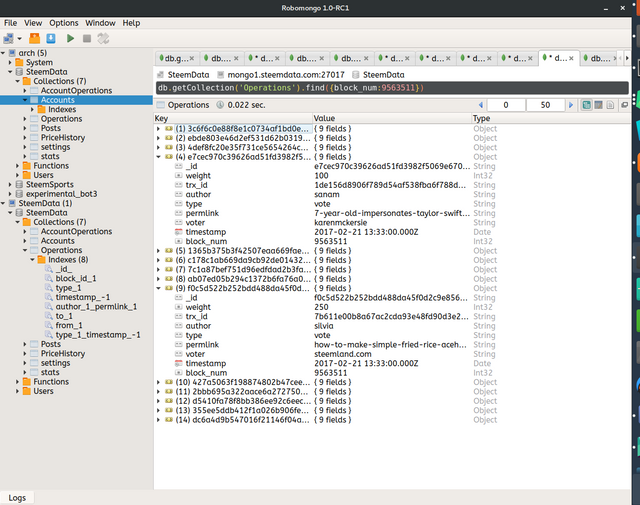Click the Key column header
Image resolution: width=640 pixels, height=505 pixels.
(x=233, y=118)
